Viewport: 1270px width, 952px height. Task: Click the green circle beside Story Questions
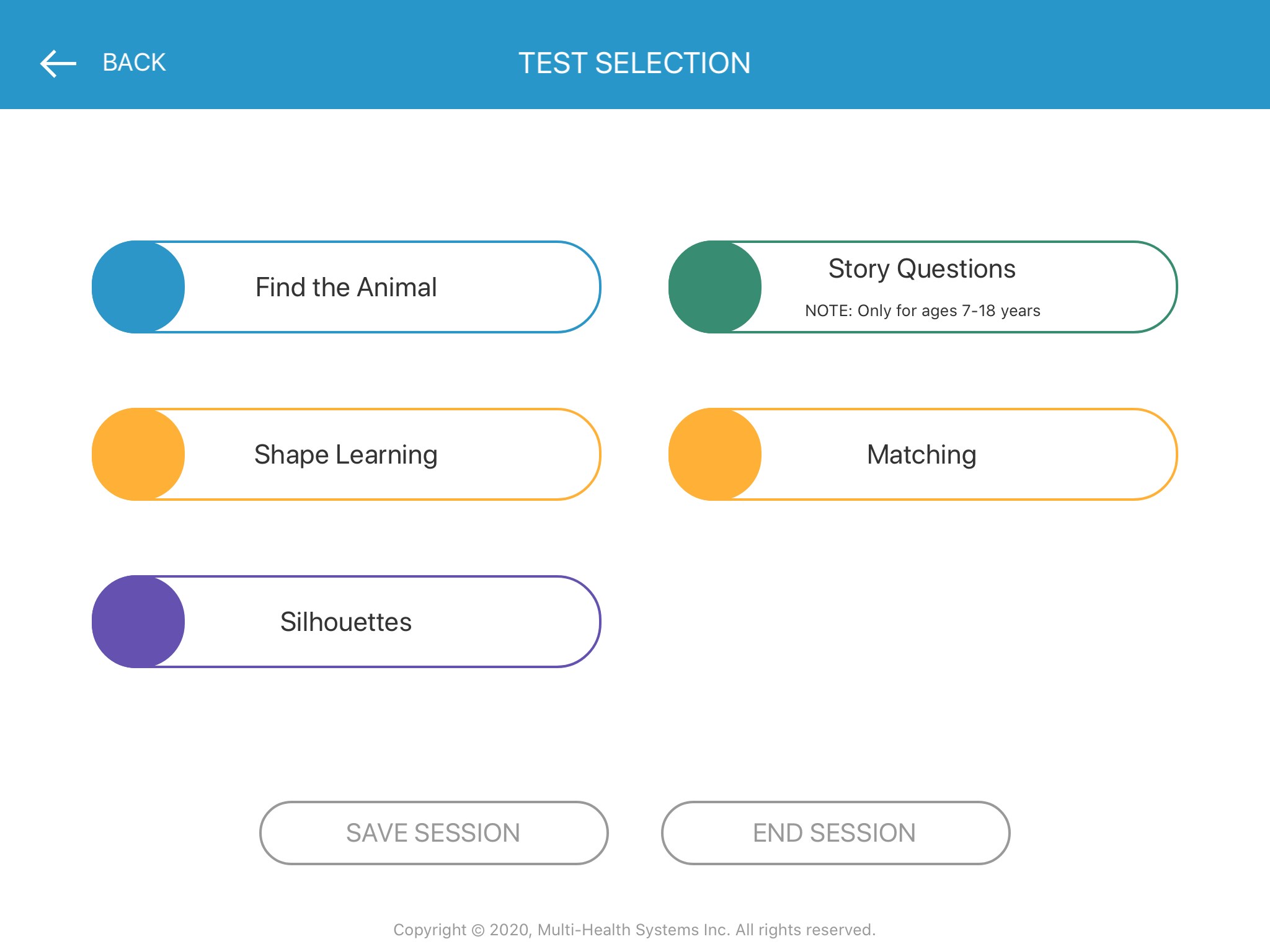(715, 287)
